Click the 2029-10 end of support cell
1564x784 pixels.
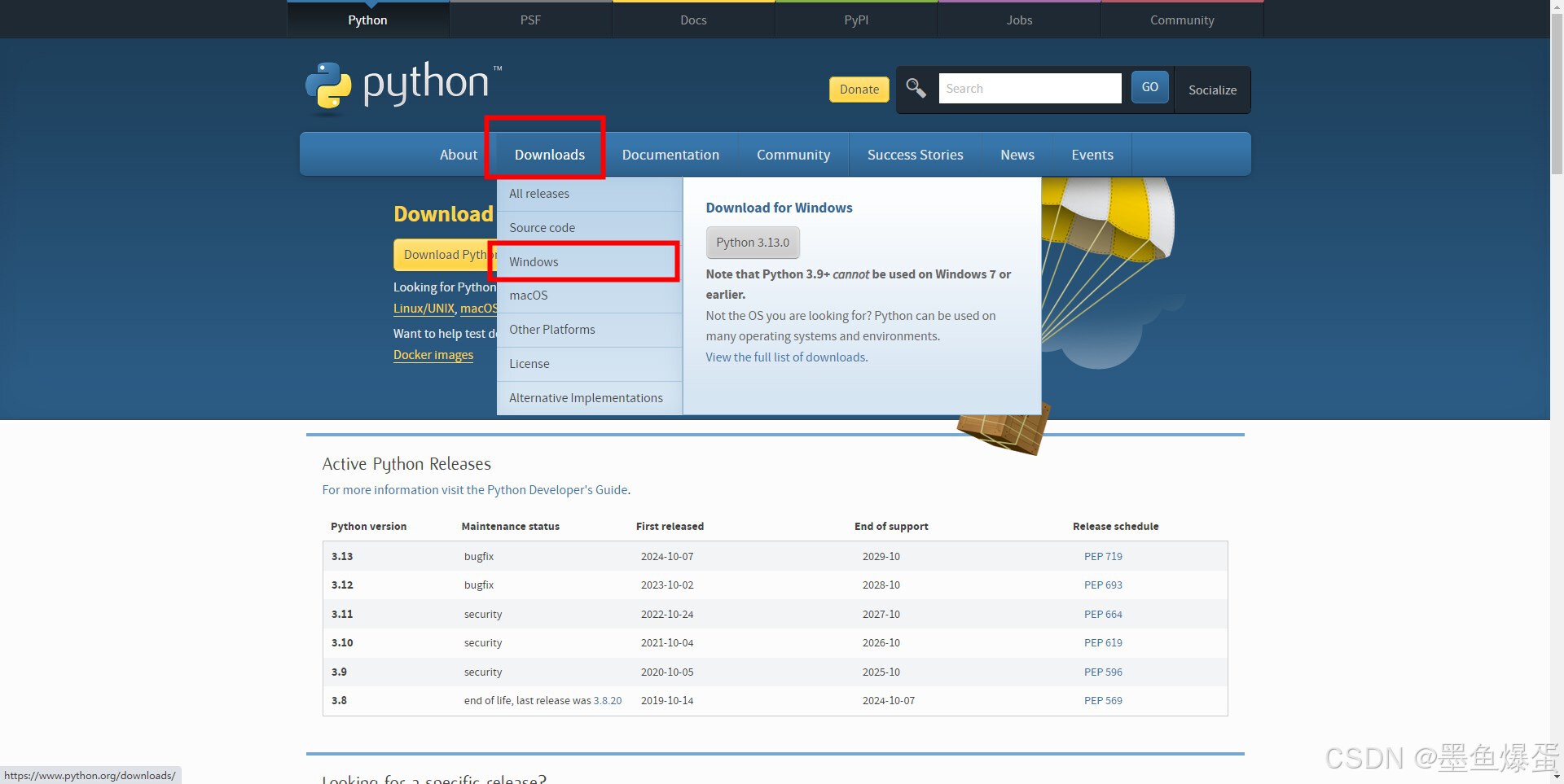point(881,557)
